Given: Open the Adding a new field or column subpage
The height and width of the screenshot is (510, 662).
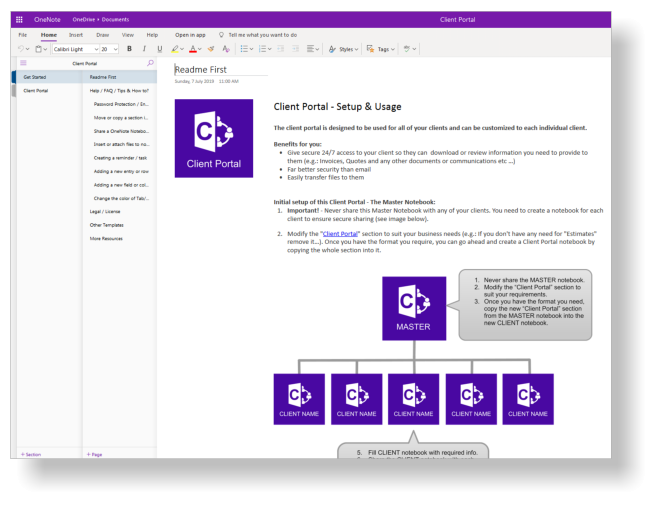Looking at the screenshot, I should coord(120,185).
